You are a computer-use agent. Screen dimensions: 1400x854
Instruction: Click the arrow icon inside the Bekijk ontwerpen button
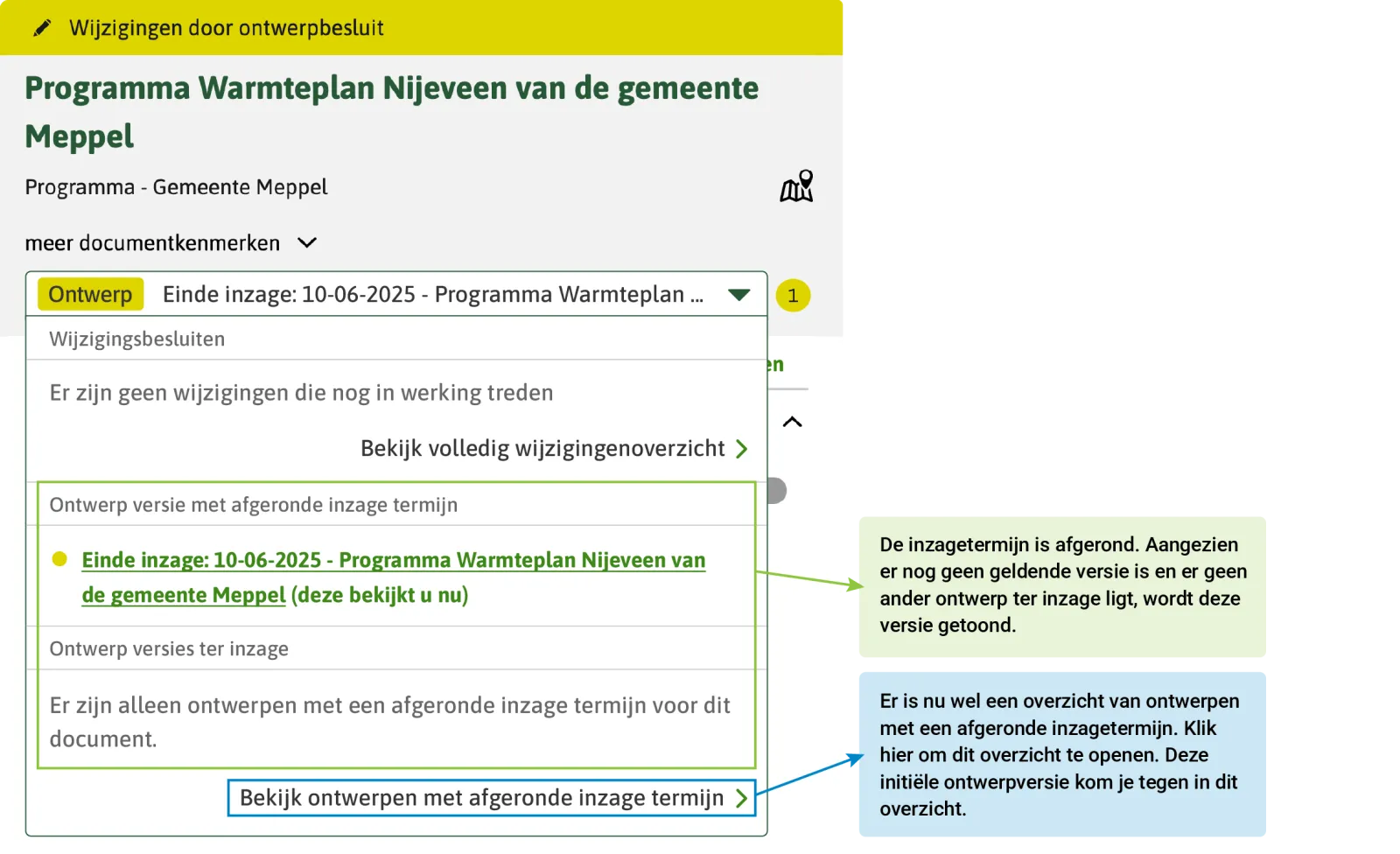(740, 798)
